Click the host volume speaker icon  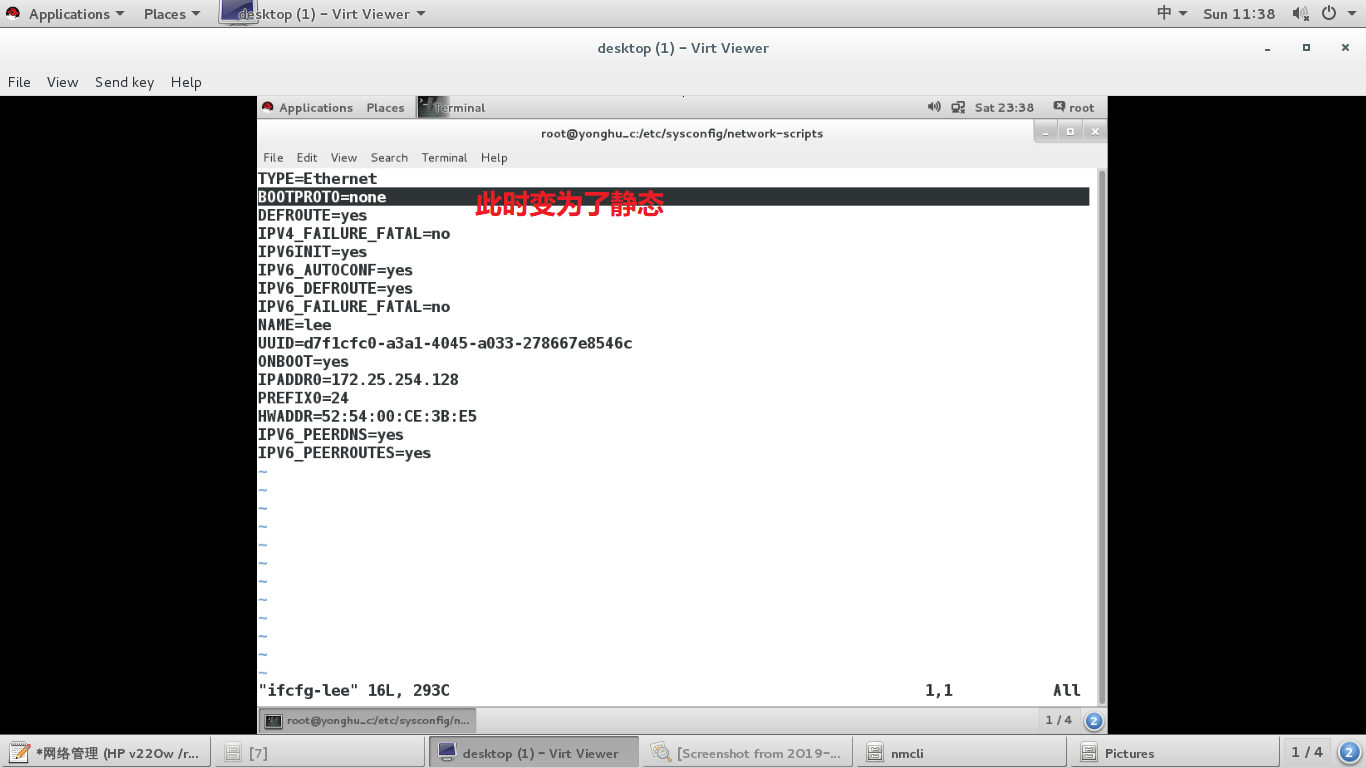1300,14
